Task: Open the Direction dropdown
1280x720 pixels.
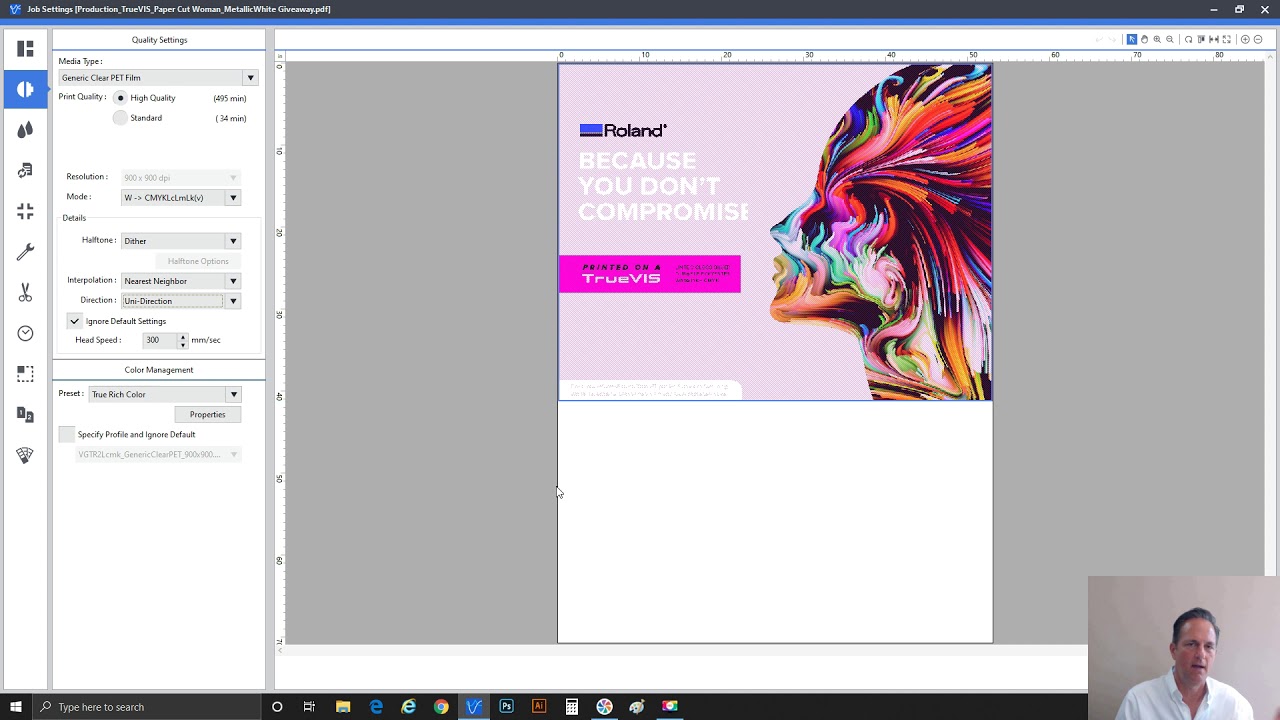Action: (x=180, y=301)
